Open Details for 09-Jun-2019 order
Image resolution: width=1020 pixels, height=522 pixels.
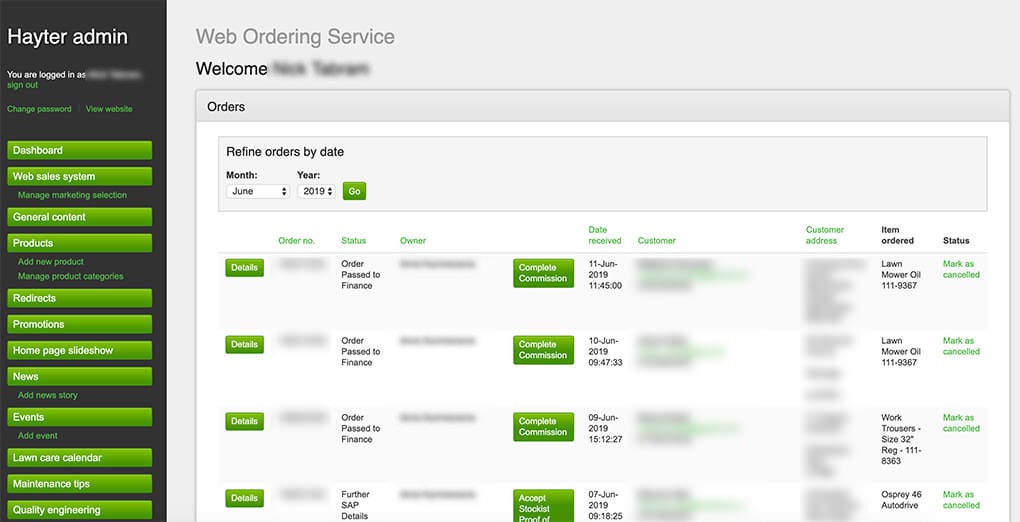(245, 421)
